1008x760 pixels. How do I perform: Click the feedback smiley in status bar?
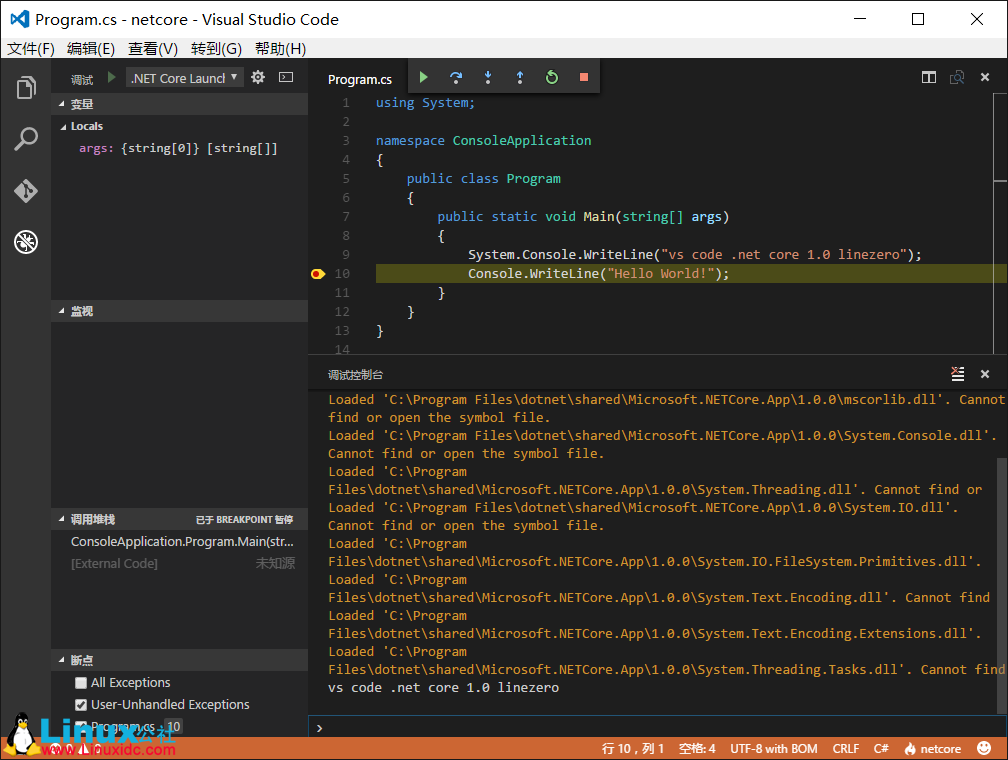pyautogui.click(x=984, y=748)
